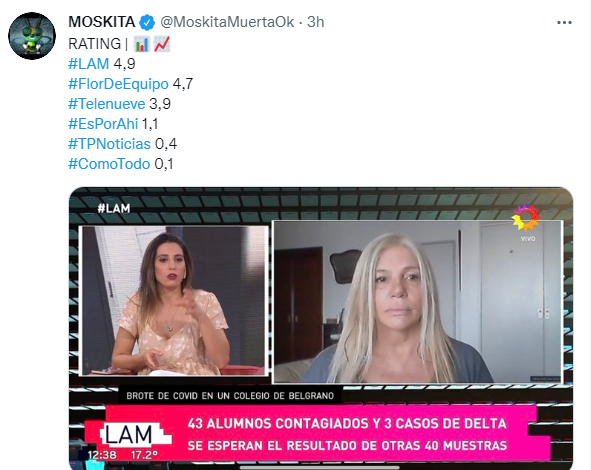Click the channel star logo in image
Screen dimensions: 591x470
(526, 217)
